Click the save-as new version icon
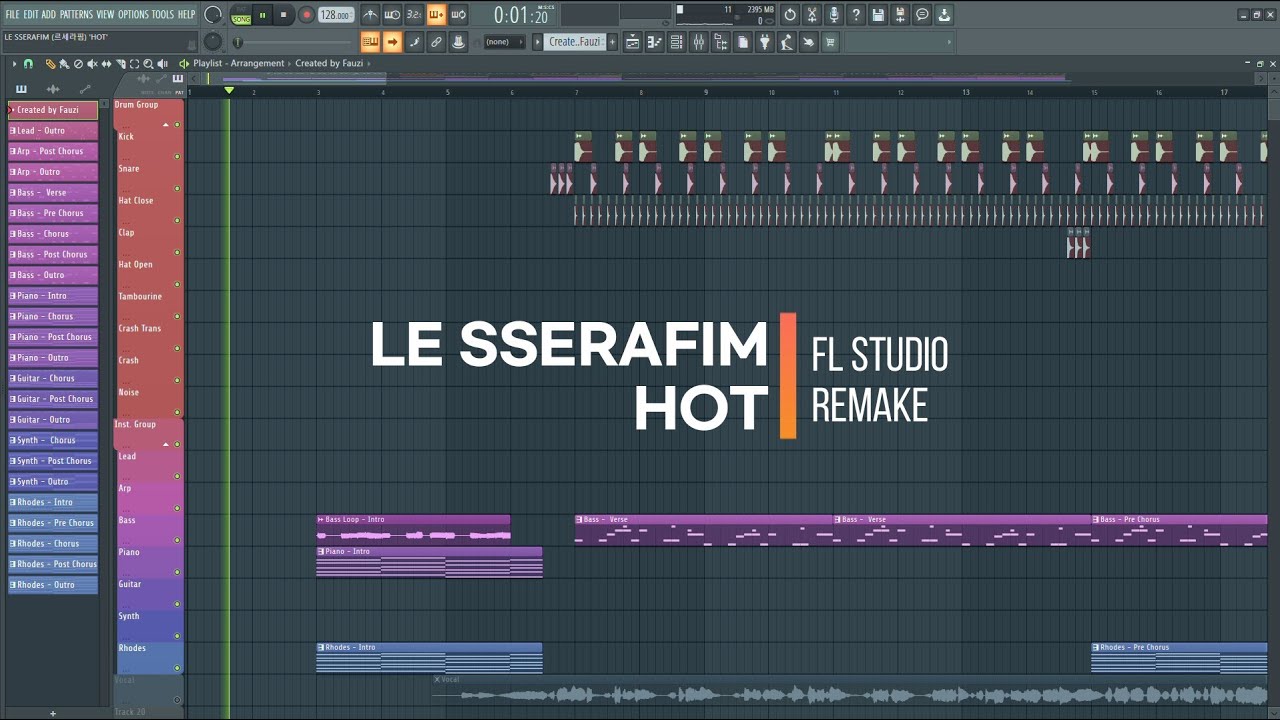 click(x=900, y=15)
